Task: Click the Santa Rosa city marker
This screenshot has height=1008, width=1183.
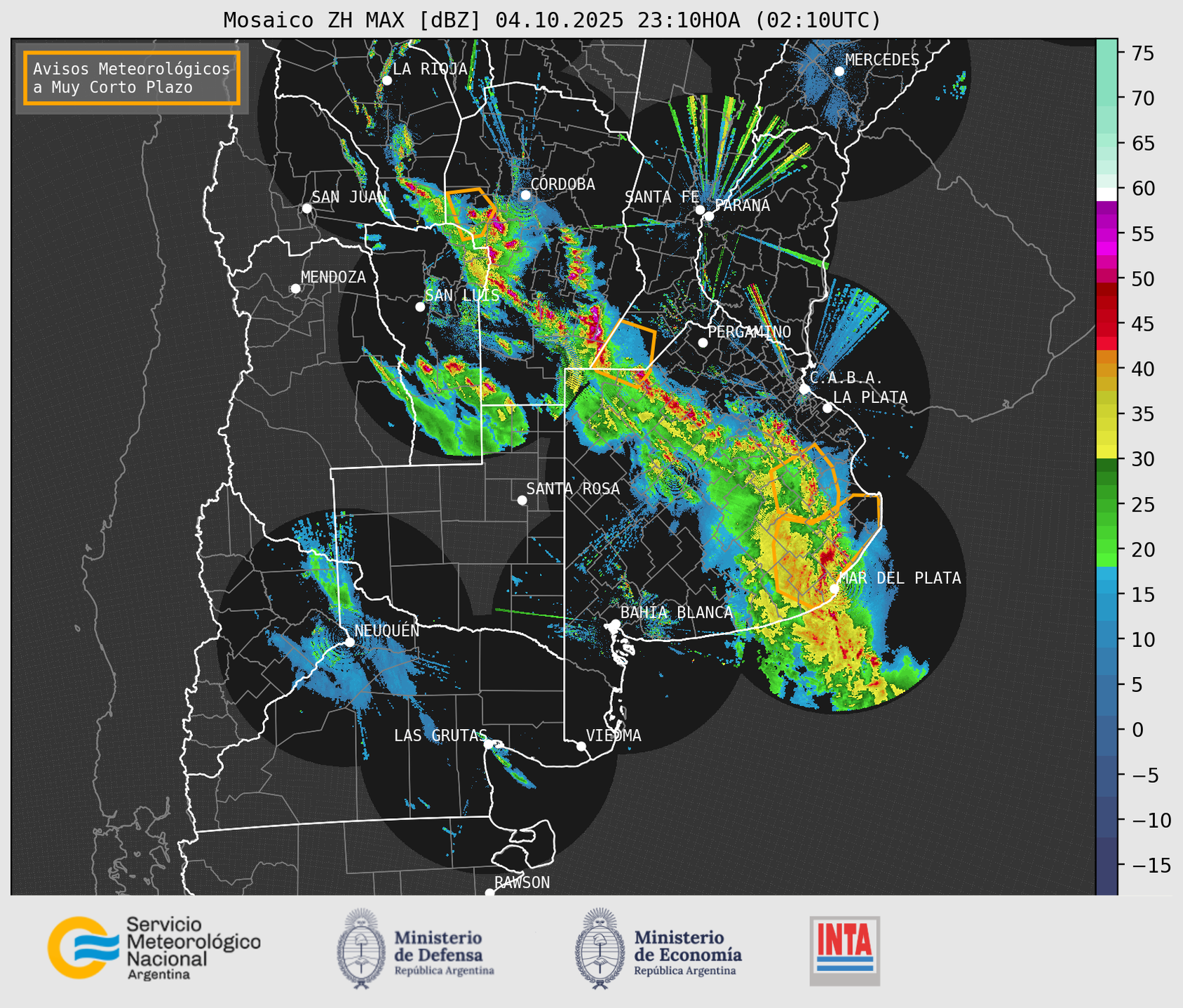Action: (522, 500)
